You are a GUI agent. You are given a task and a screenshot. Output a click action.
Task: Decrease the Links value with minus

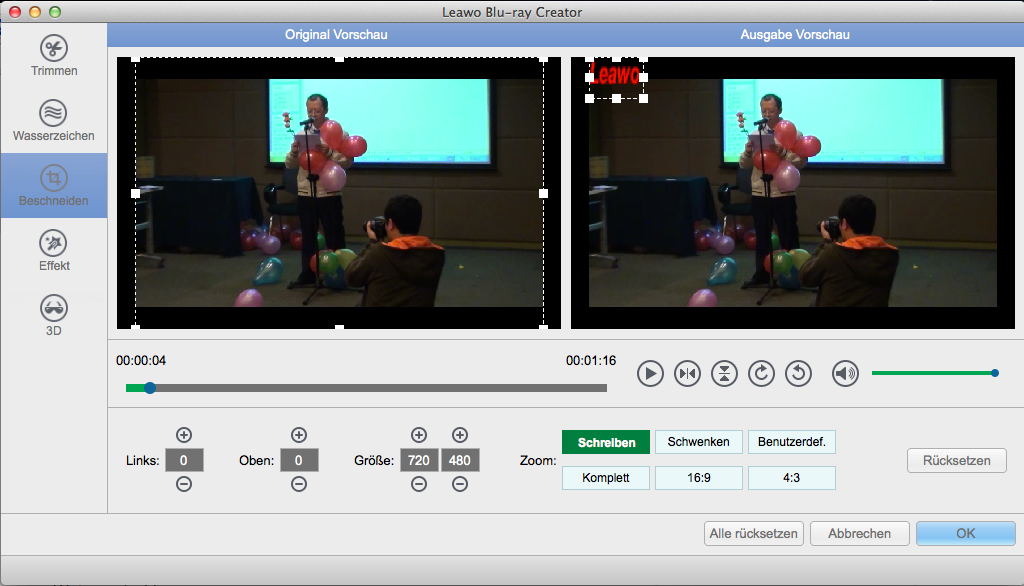pyautogui.click(x=184, y=484)
